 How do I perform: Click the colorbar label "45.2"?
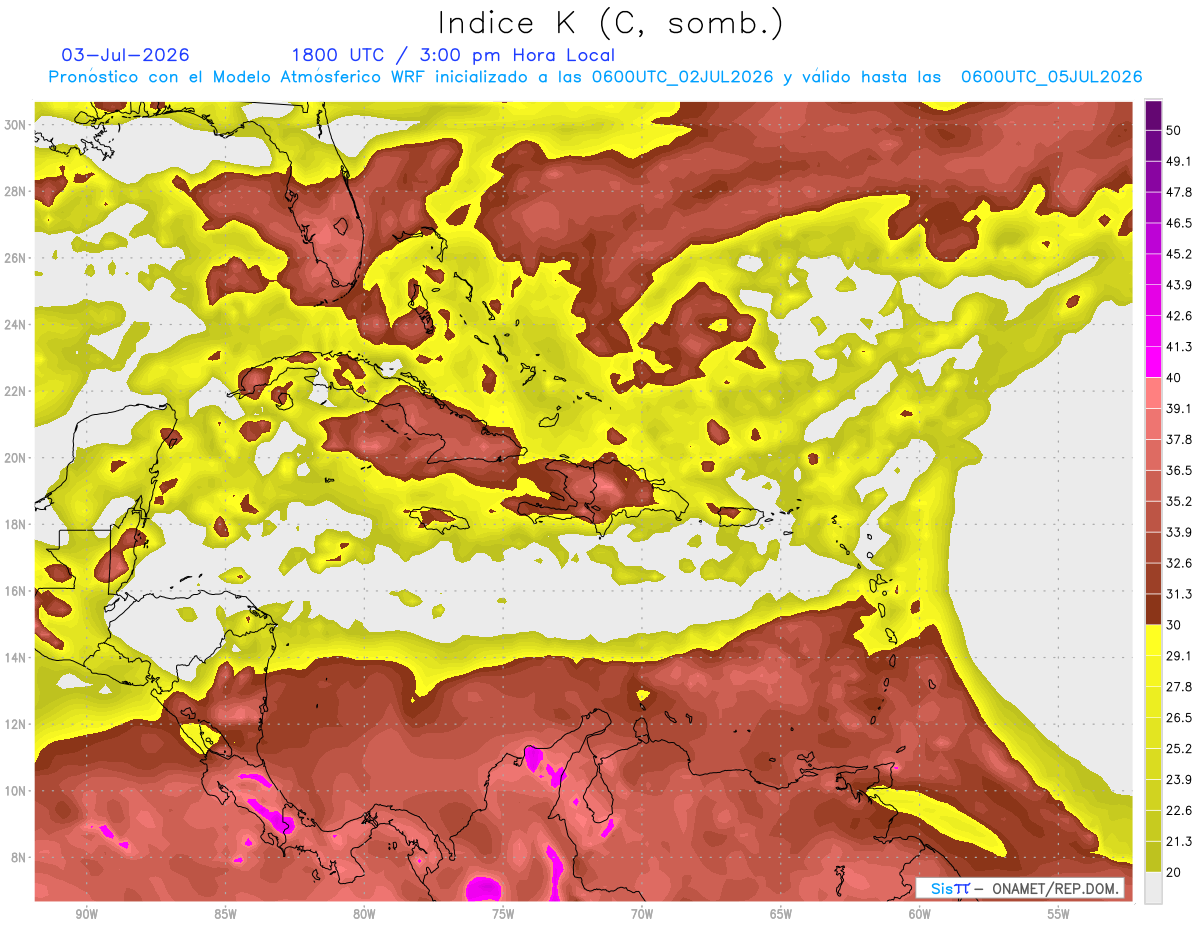pyautogui.click(x=1180, y=254)
